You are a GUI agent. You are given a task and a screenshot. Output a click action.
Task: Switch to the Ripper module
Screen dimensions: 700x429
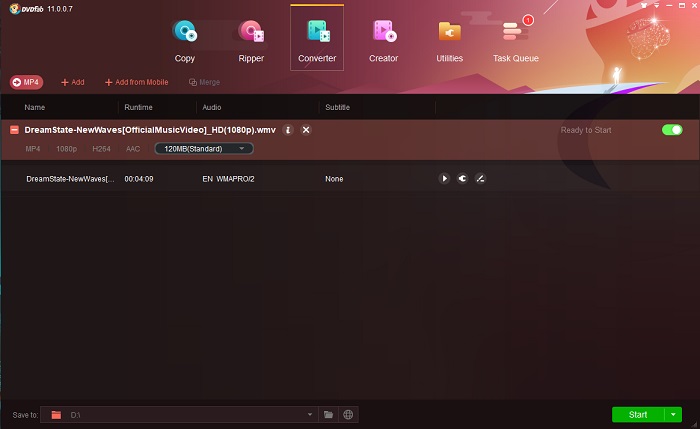251,40
